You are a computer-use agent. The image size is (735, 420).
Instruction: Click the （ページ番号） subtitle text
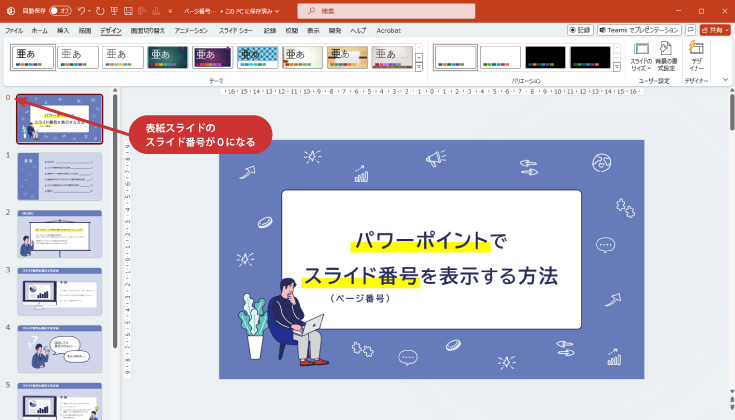coord(360,298)
